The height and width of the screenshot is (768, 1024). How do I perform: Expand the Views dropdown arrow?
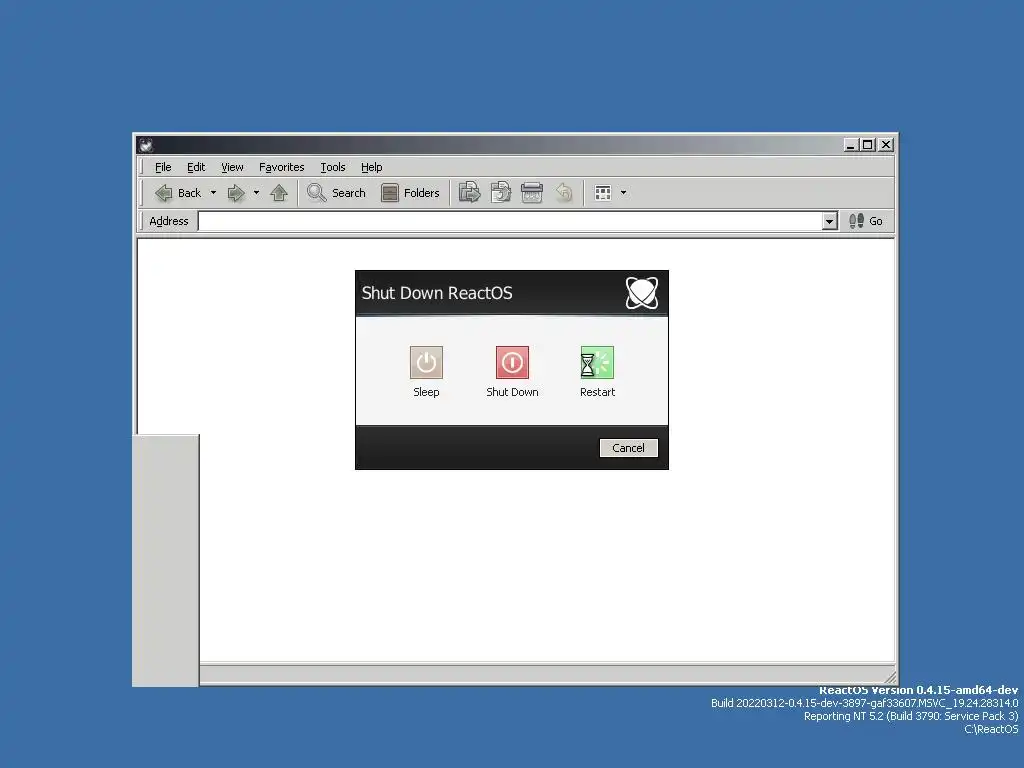(623, 193)
